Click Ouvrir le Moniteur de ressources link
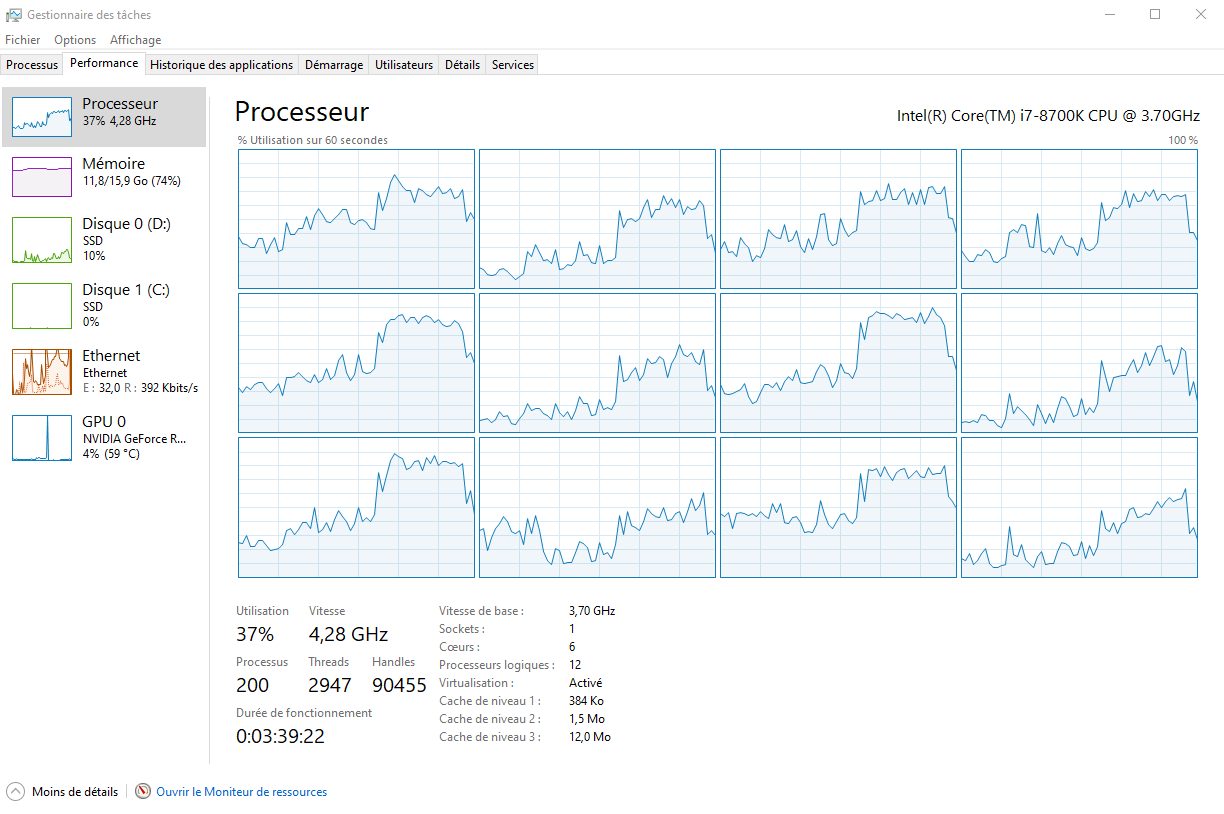1224x814 pixels. (241, 792)
